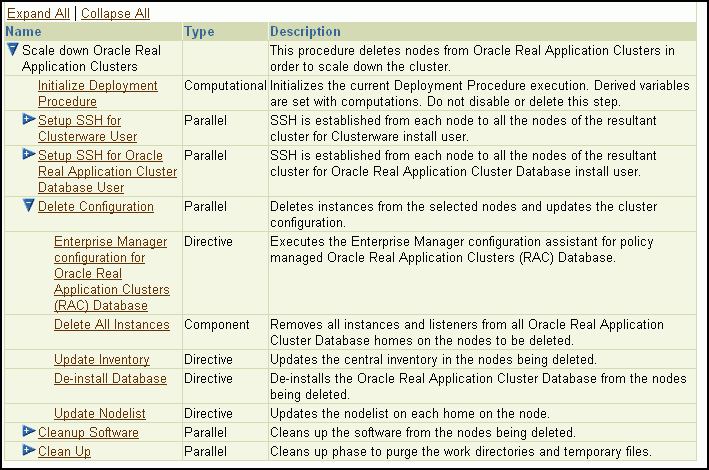This screenshot has height=470, width=709.
Task: Expand the Setup SSH for Clusterware User step
Action: point(29,119)
